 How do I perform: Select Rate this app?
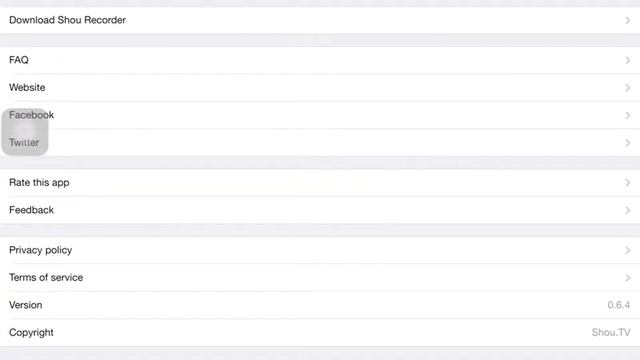point(320,182)
